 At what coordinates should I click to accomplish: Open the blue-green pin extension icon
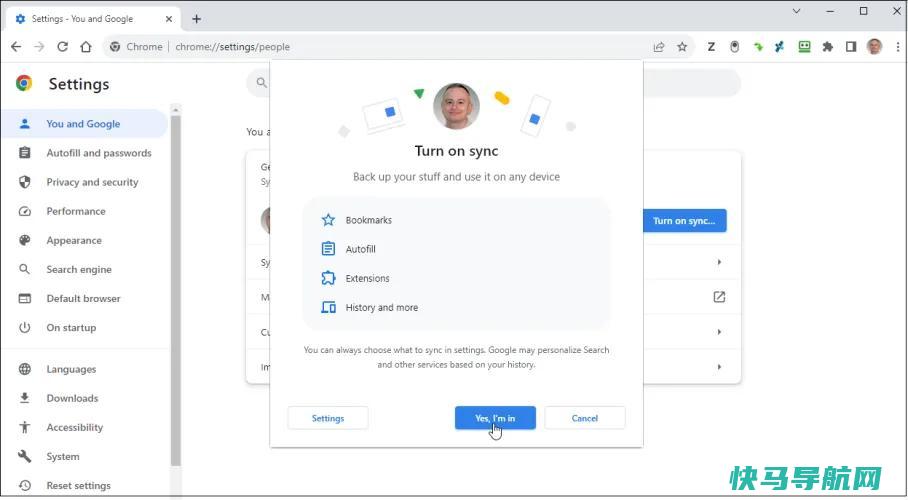coord(779,47)
